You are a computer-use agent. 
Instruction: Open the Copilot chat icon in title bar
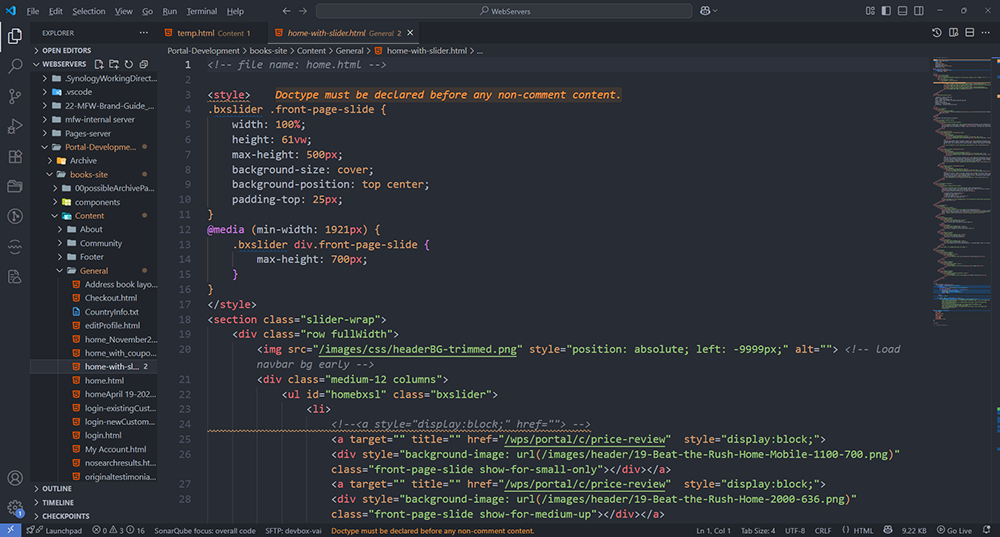click(x=705, y=11)
